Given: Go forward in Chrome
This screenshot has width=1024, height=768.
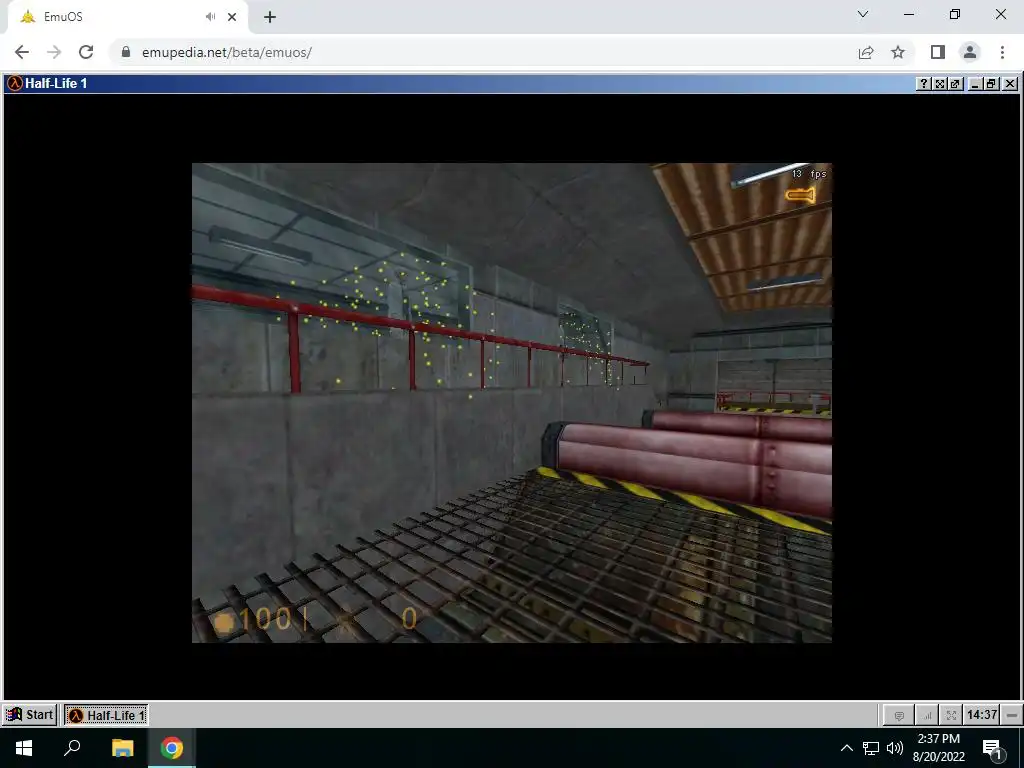Looking at the screenshot, I should click(54, 52).
